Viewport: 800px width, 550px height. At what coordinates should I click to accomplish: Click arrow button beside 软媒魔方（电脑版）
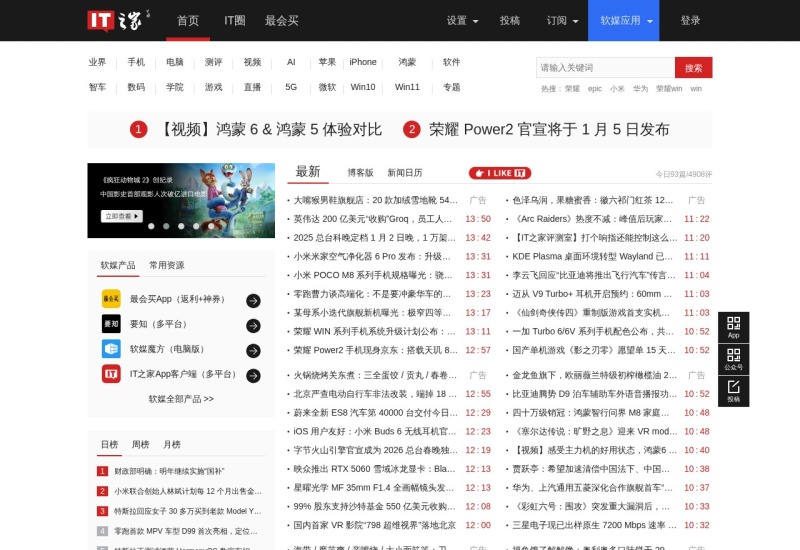click(x=253, y=351)
